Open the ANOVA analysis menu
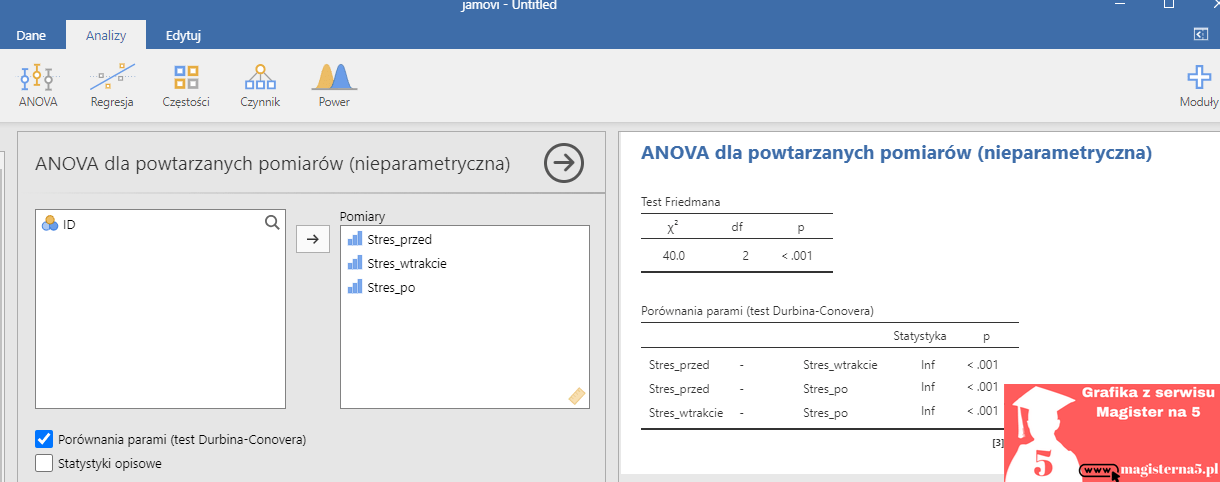This screenshot has width=1220, height=482. pos(38,86)
